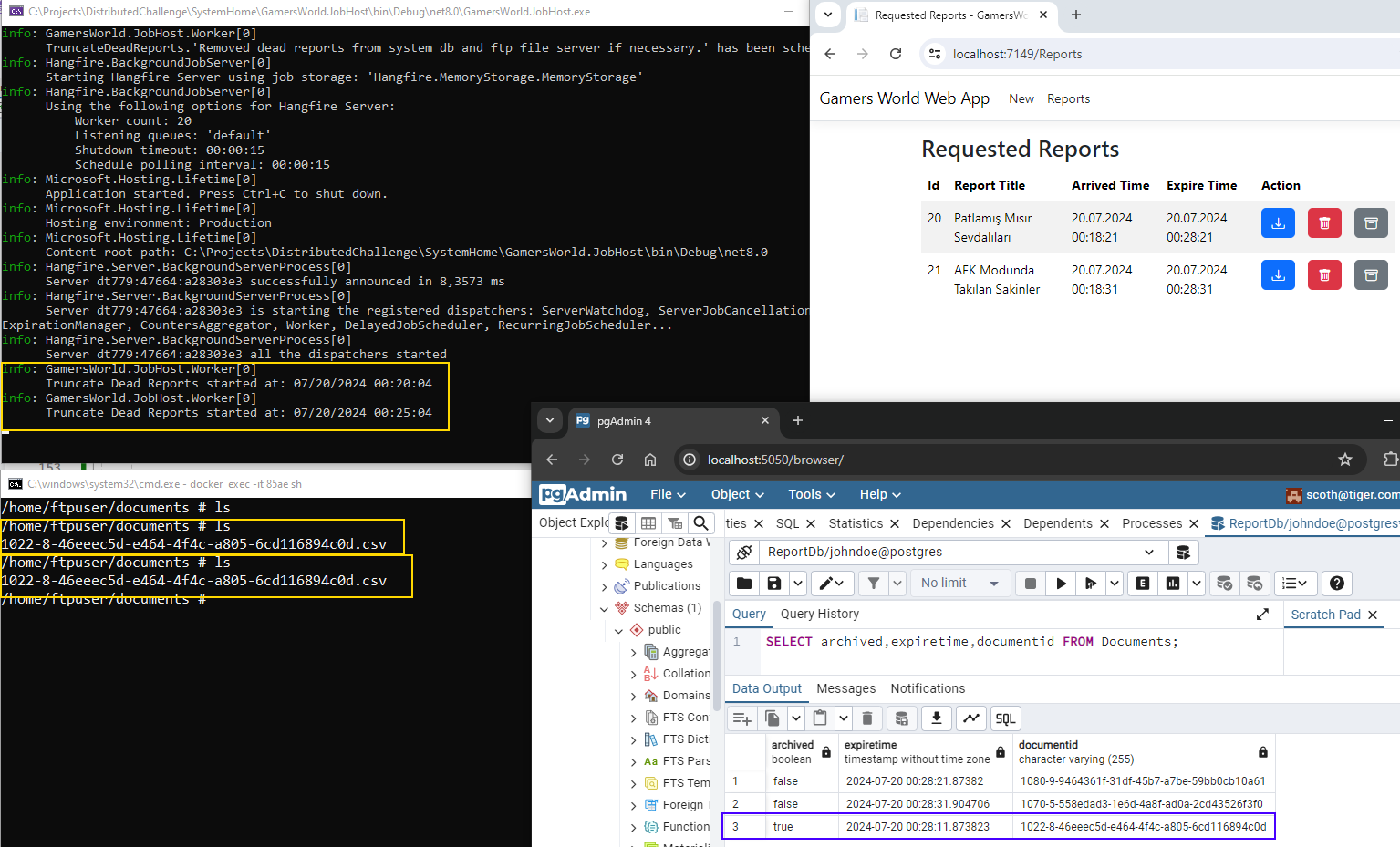Expand the Publications tree node
The height and width of the screenshot is (847, 1400).
point(604,586)
